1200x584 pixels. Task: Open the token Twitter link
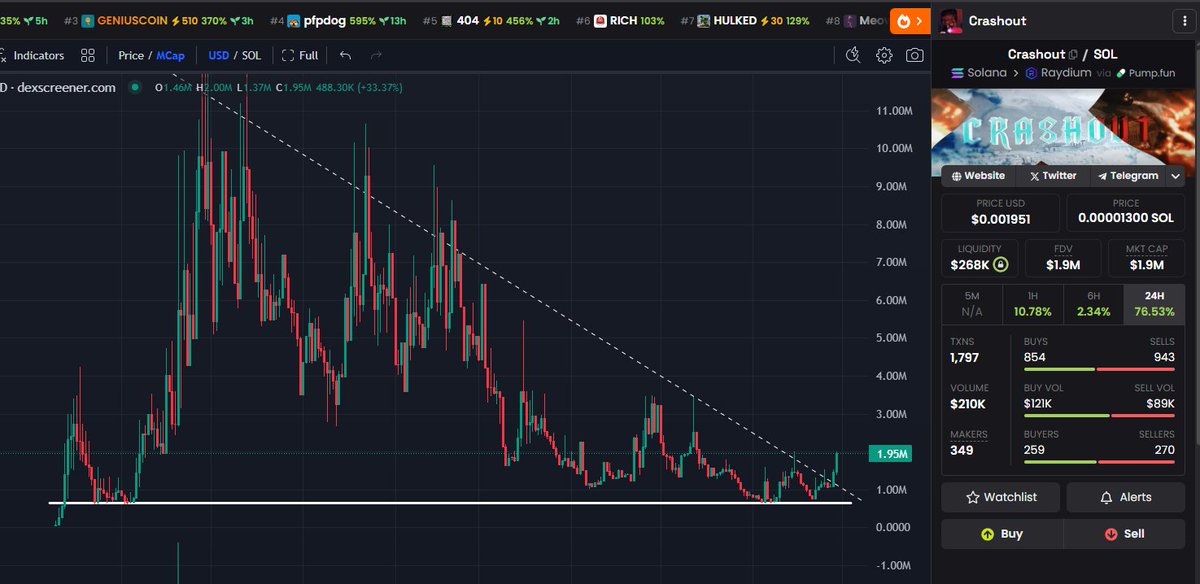1053,176
